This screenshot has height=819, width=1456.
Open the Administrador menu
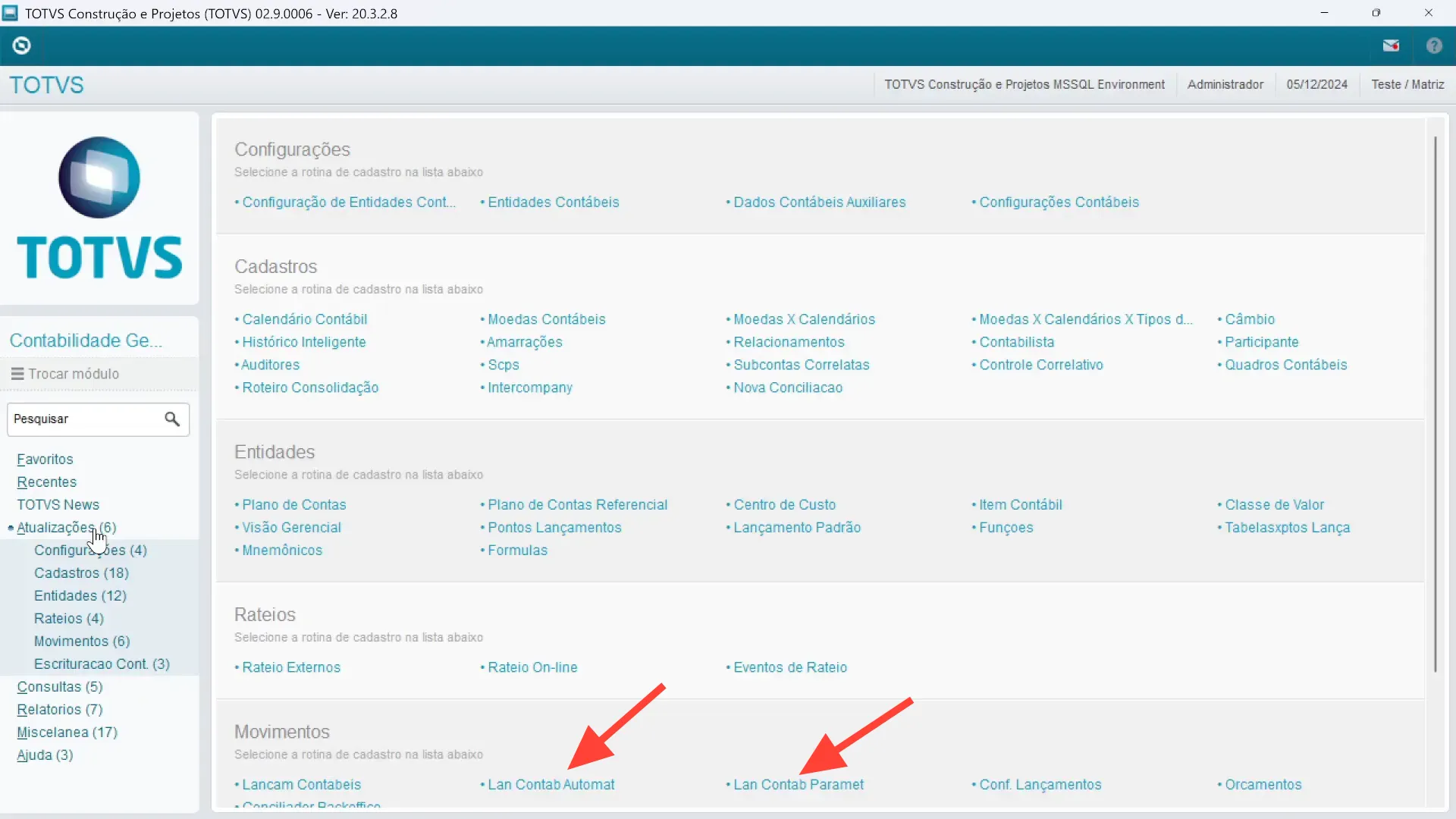tap(1225, 84)
